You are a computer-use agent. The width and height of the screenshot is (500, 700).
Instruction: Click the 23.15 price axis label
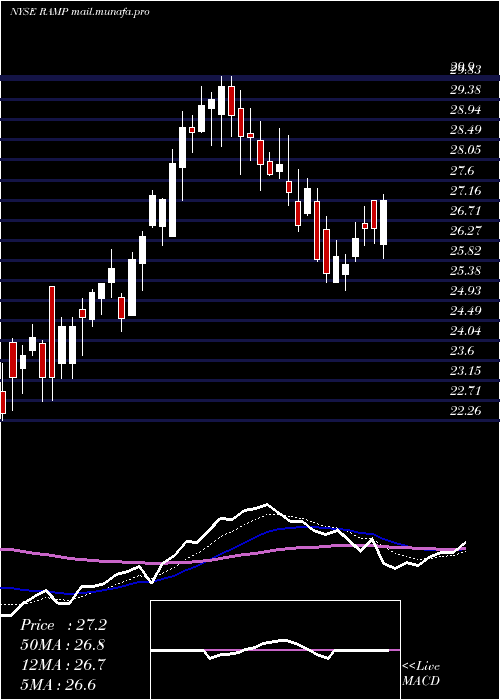465,371
